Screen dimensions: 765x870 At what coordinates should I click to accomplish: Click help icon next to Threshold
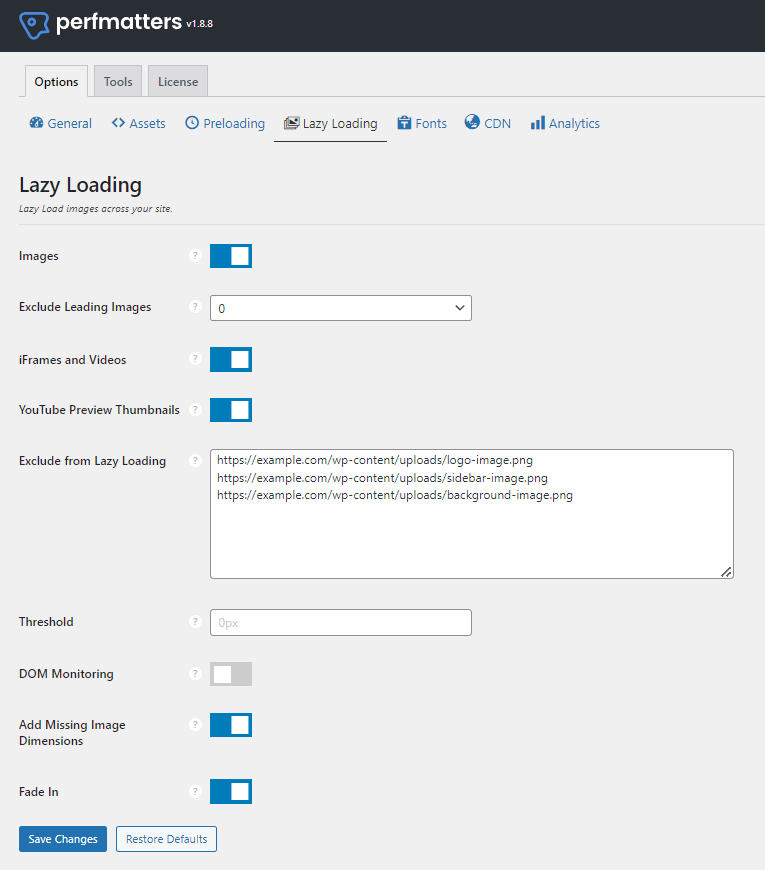coord(195,621)
